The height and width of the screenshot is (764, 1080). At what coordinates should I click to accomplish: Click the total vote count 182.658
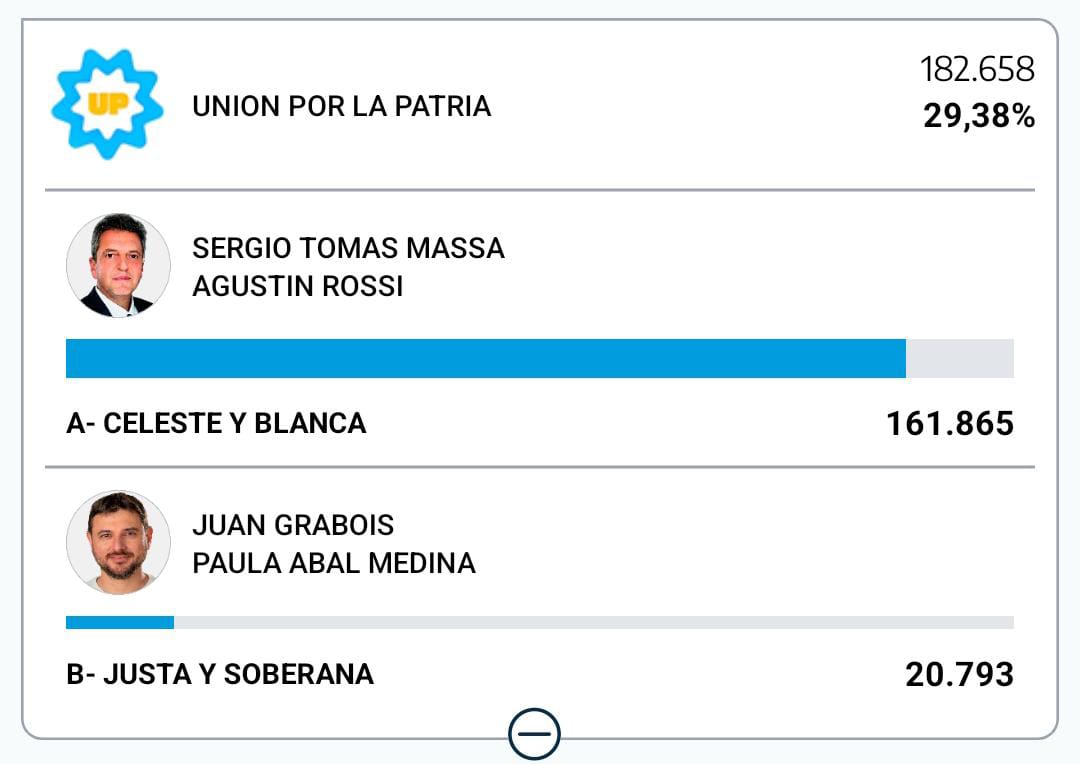[x=977, y=70]
